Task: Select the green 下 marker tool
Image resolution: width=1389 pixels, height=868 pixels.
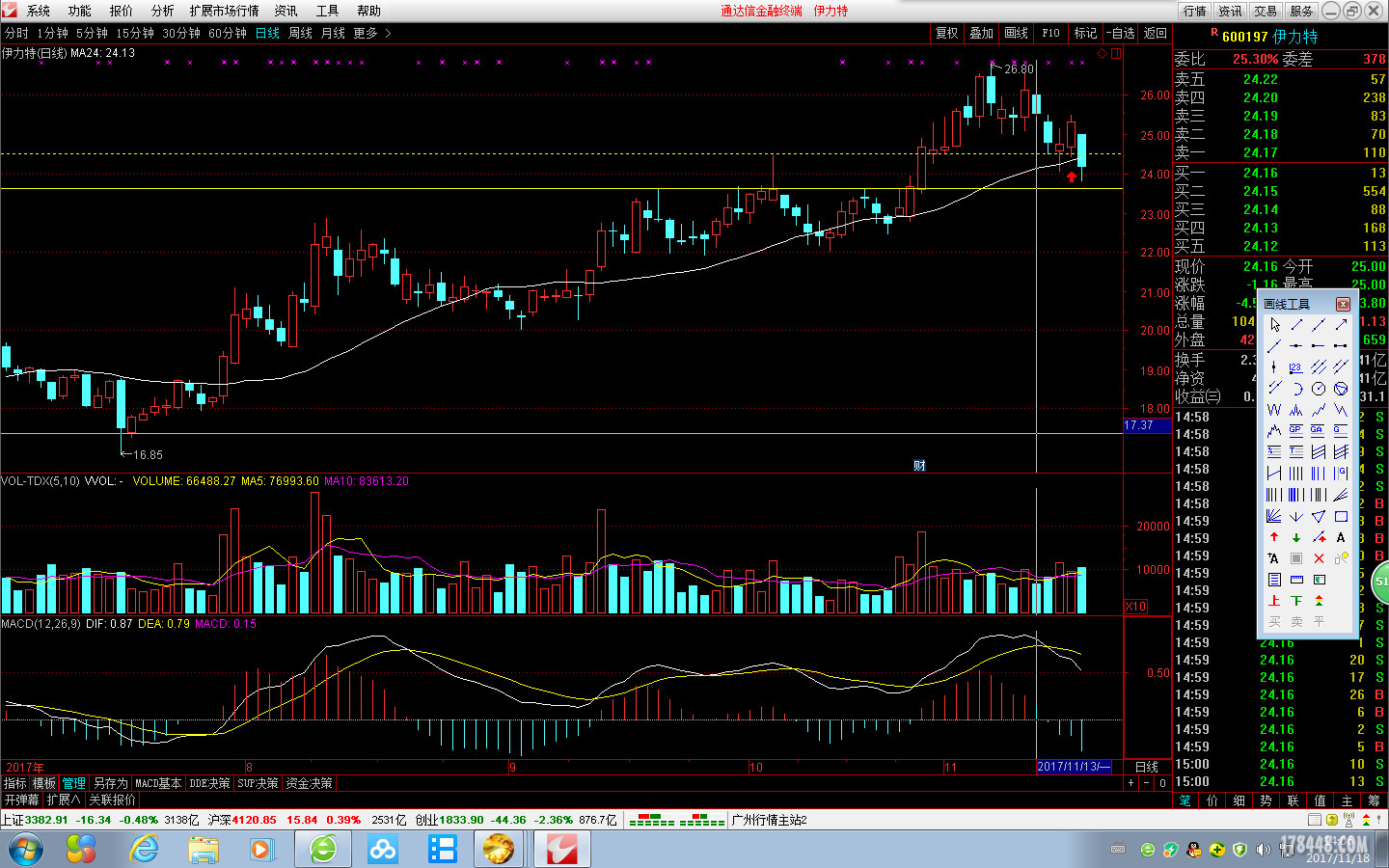Action: coord(1296,600)
